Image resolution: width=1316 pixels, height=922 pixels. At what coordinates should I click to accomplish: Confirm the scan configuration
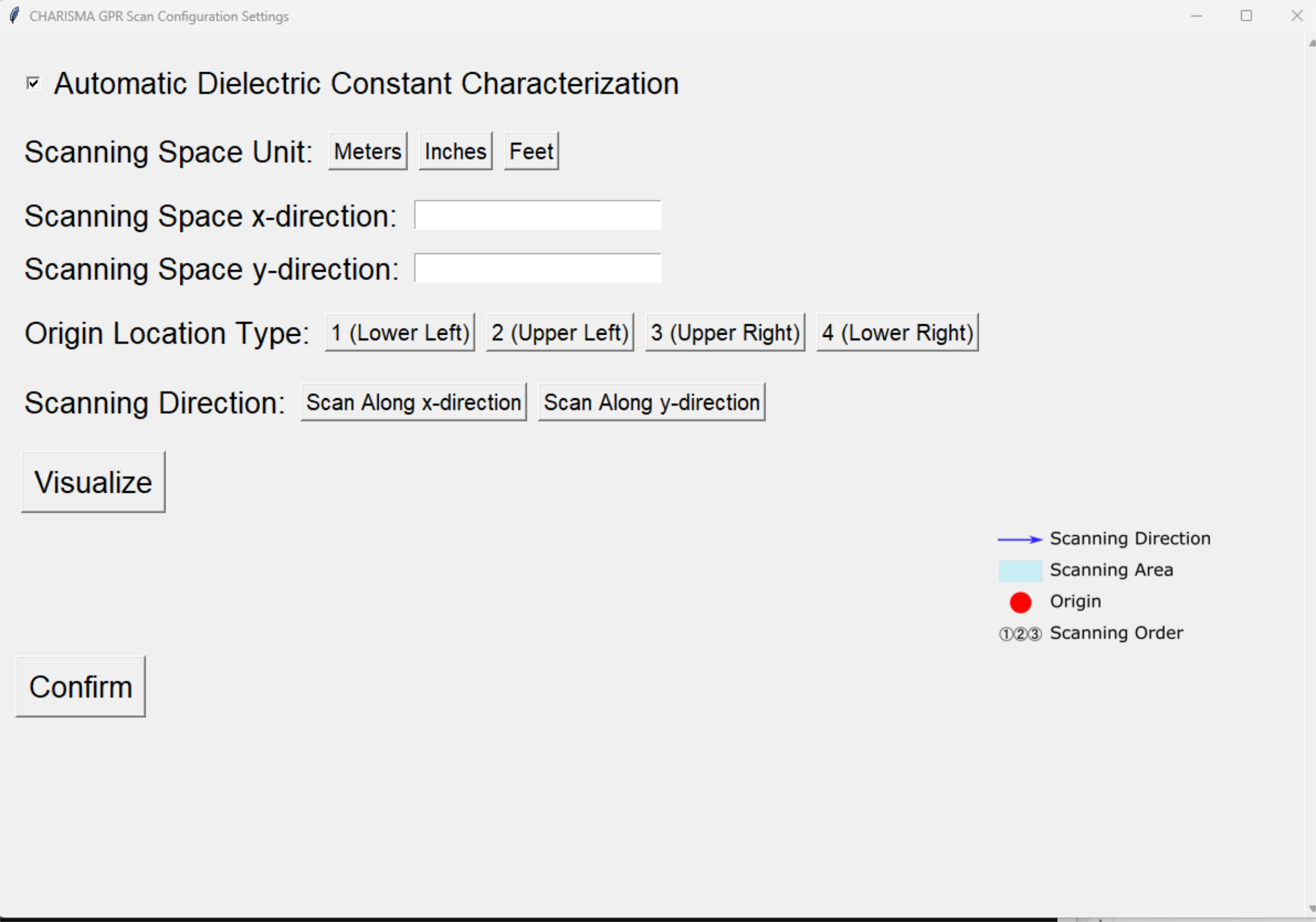click(x=81, y=687)
